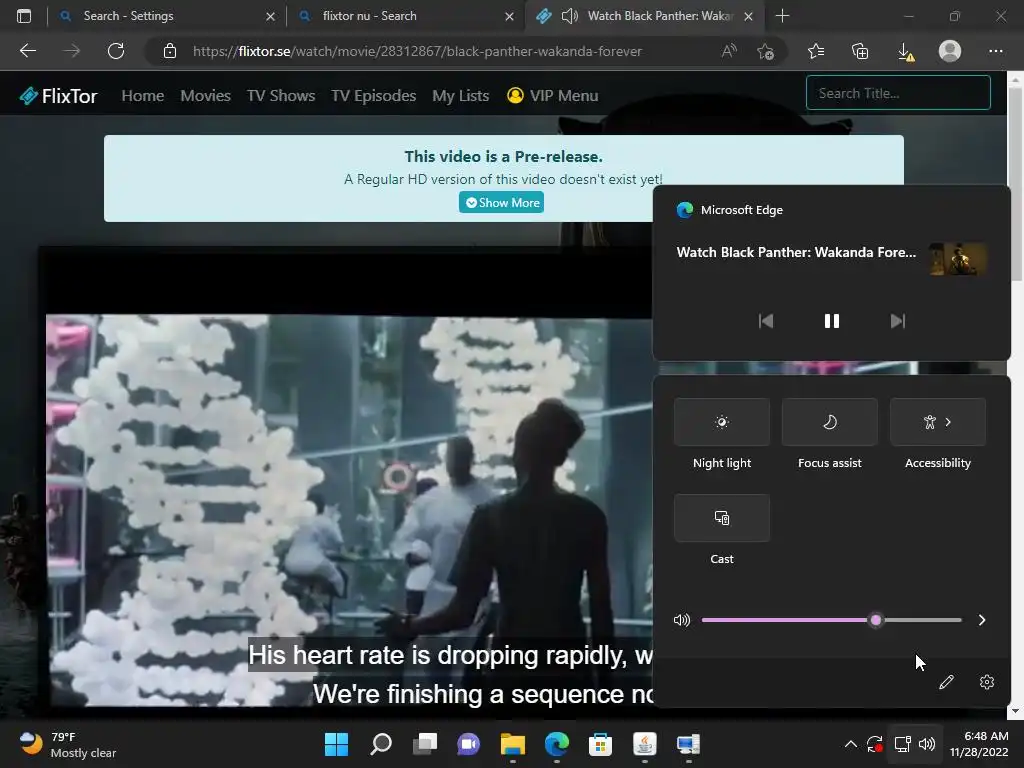Open taskbar Search
The height and width of the screenshot is (768, 1024).
[381, 744]
